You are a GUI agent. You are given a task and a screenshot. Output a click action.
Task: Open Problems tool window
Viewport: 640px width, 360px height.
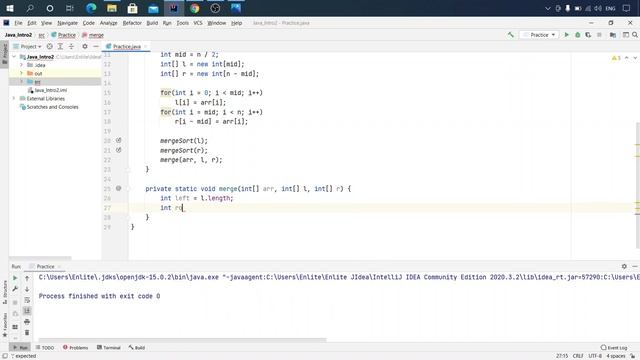[x=76, y=347]
